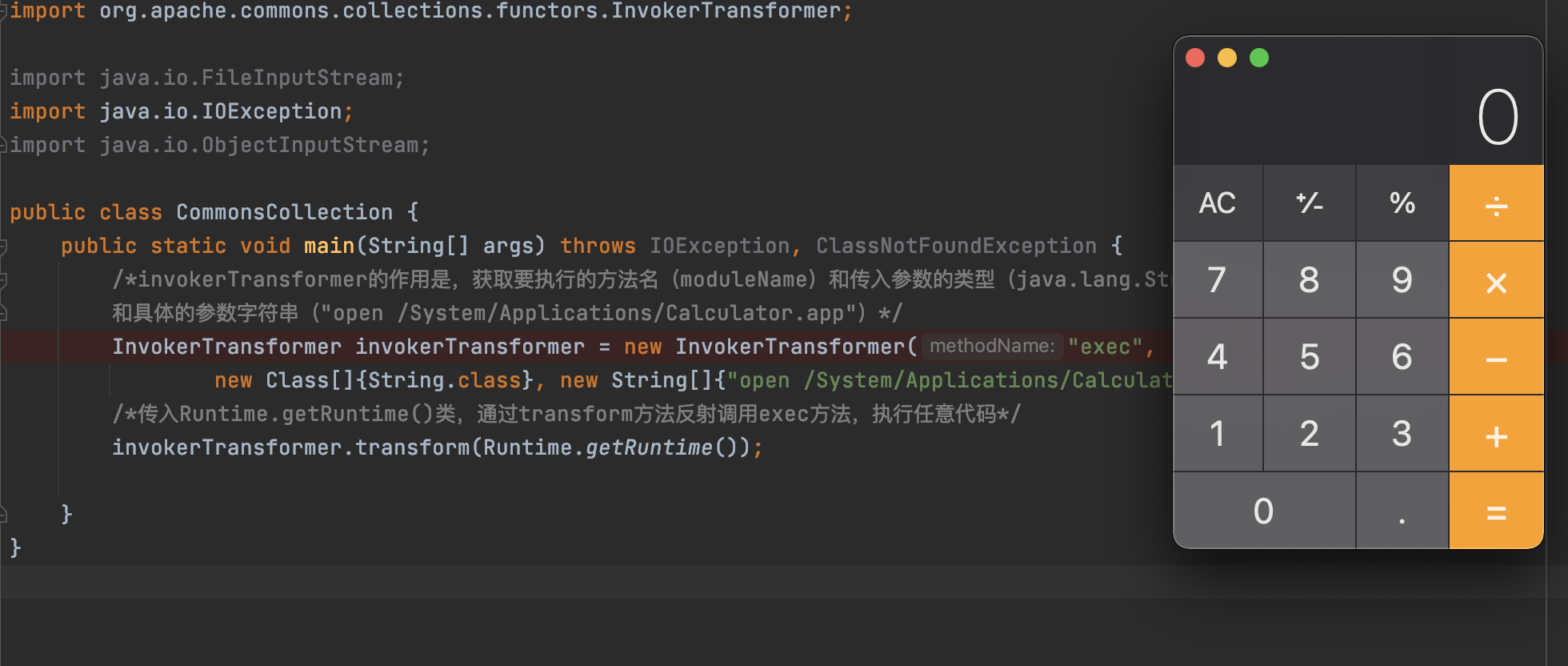
Task: Zoom Calculator with the green button
Action: pyautogui.click(x=1259, y=58)
